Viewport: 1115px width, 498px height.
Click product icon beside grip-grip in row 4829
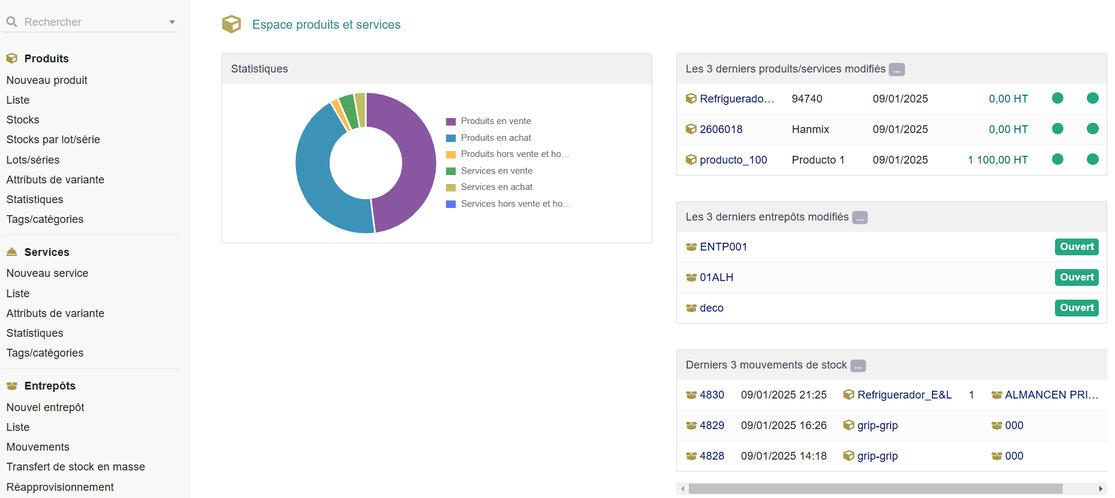[x=848, y=425]
